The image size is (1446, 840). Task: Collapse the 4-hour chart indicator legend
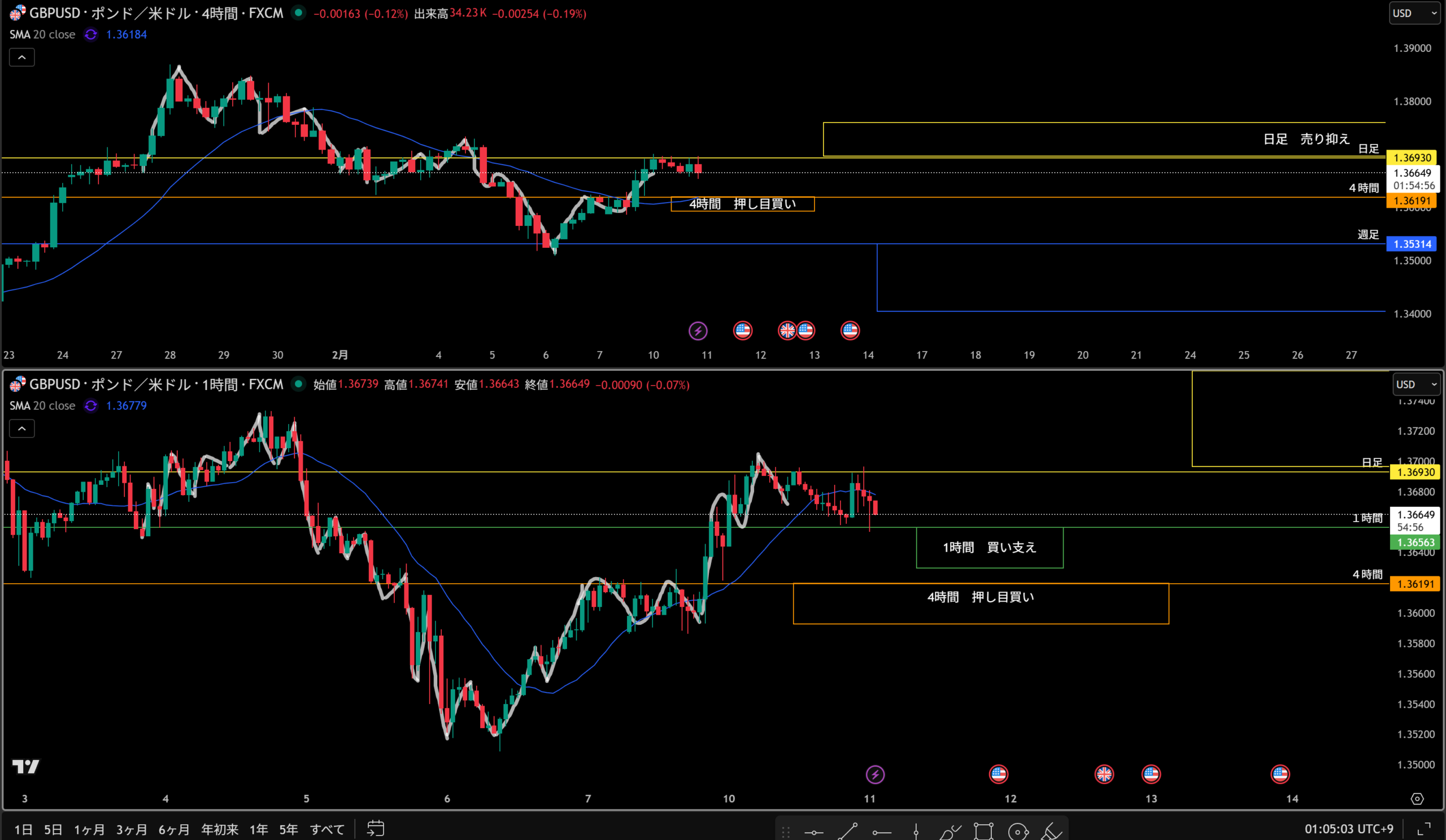tap(22, 58)
